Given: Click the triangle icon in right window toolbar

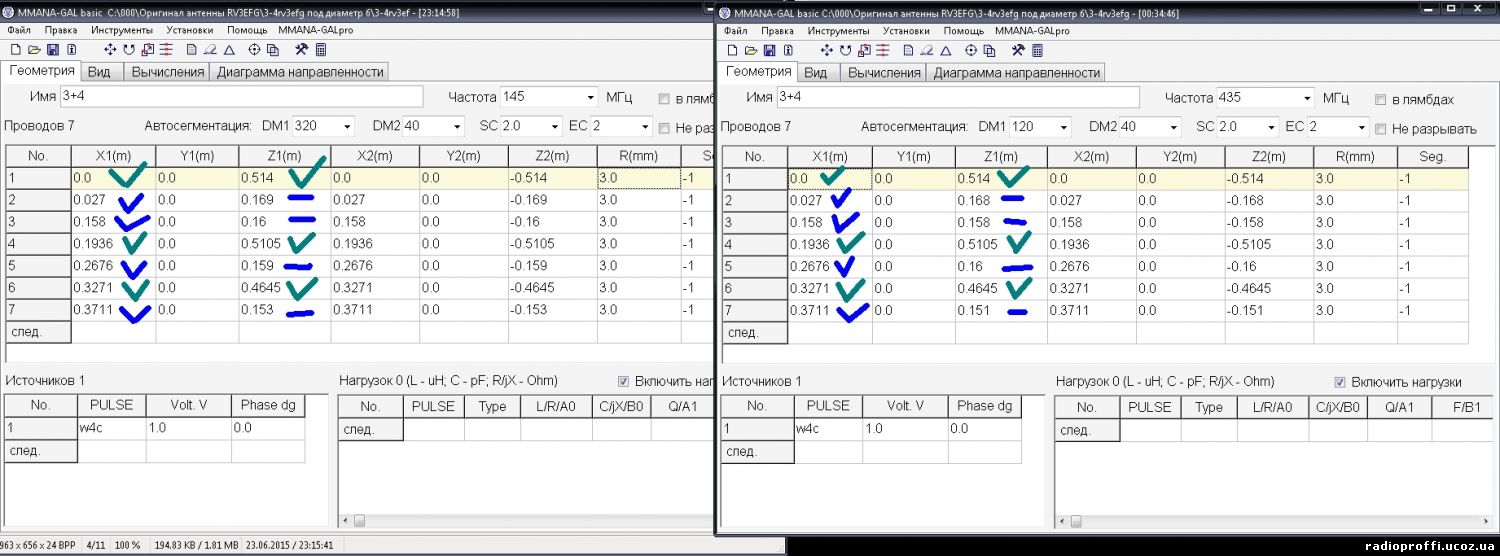Looking at the screenshot, I should click(945, 51).
